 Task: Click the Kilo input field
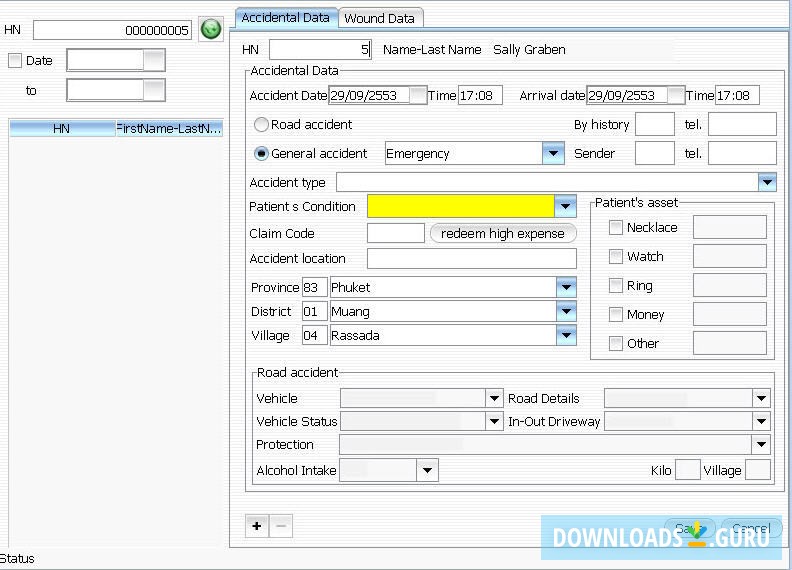click(687, 470)
